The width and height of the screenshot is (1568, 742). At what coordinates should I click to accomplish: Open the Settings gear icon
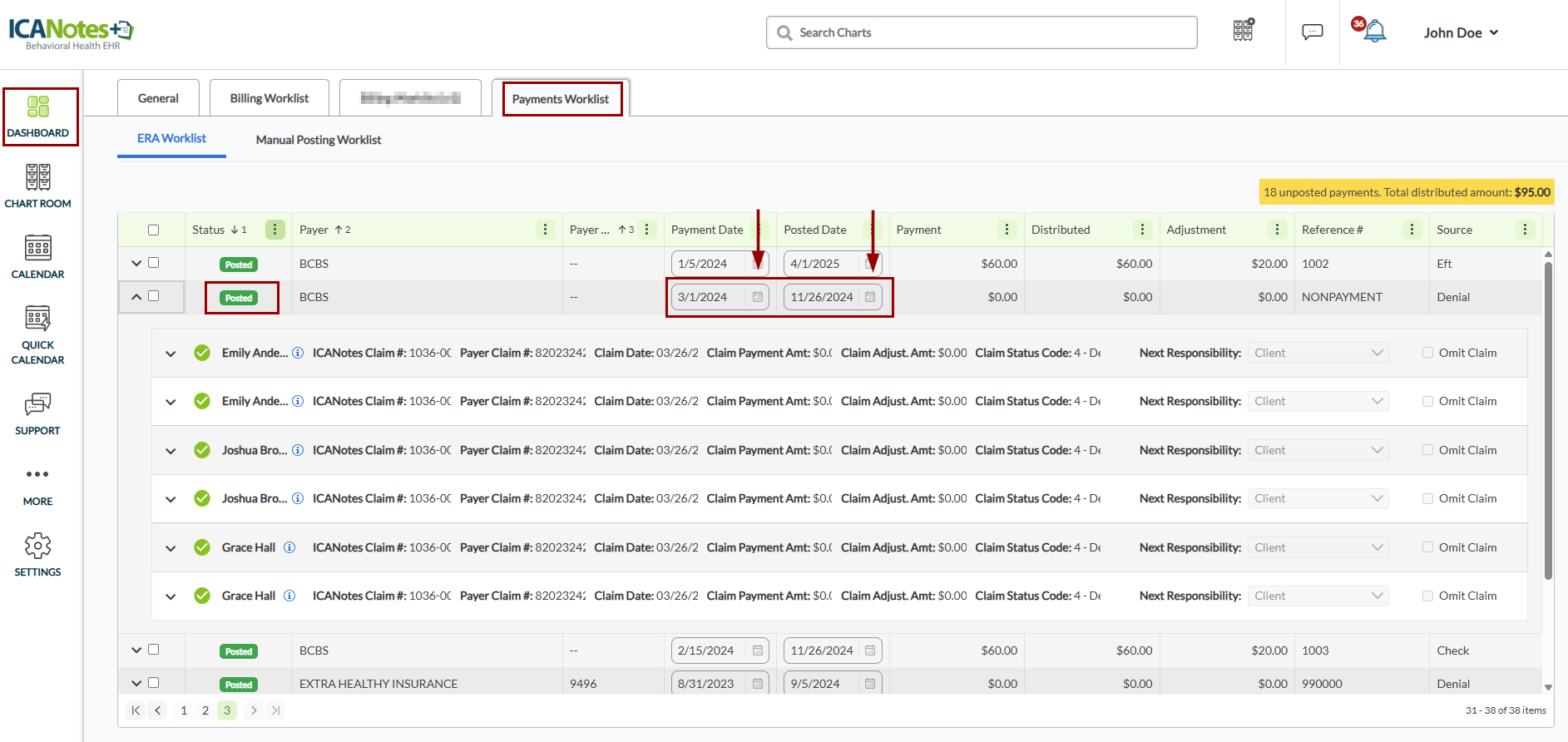37,555
